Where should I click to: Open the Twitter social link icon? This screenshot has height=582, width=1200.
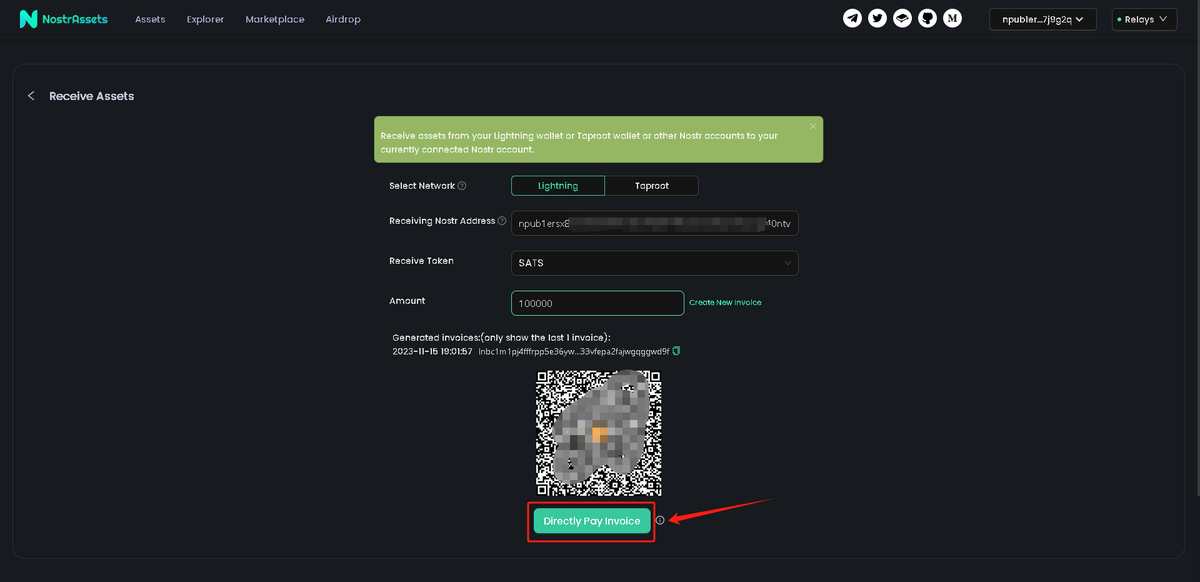click(877, 19)
